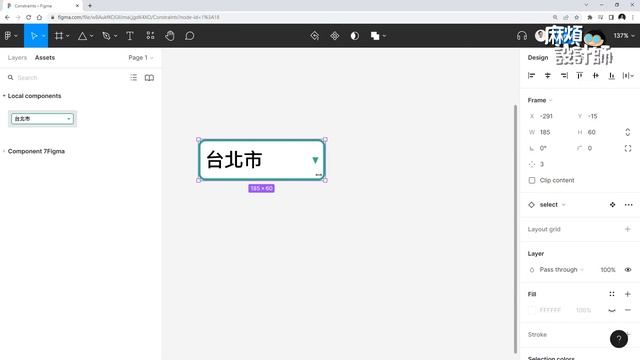This screenshot has width=640, height=360.
Task: Edit the width field 185
Action: (549, 132)
